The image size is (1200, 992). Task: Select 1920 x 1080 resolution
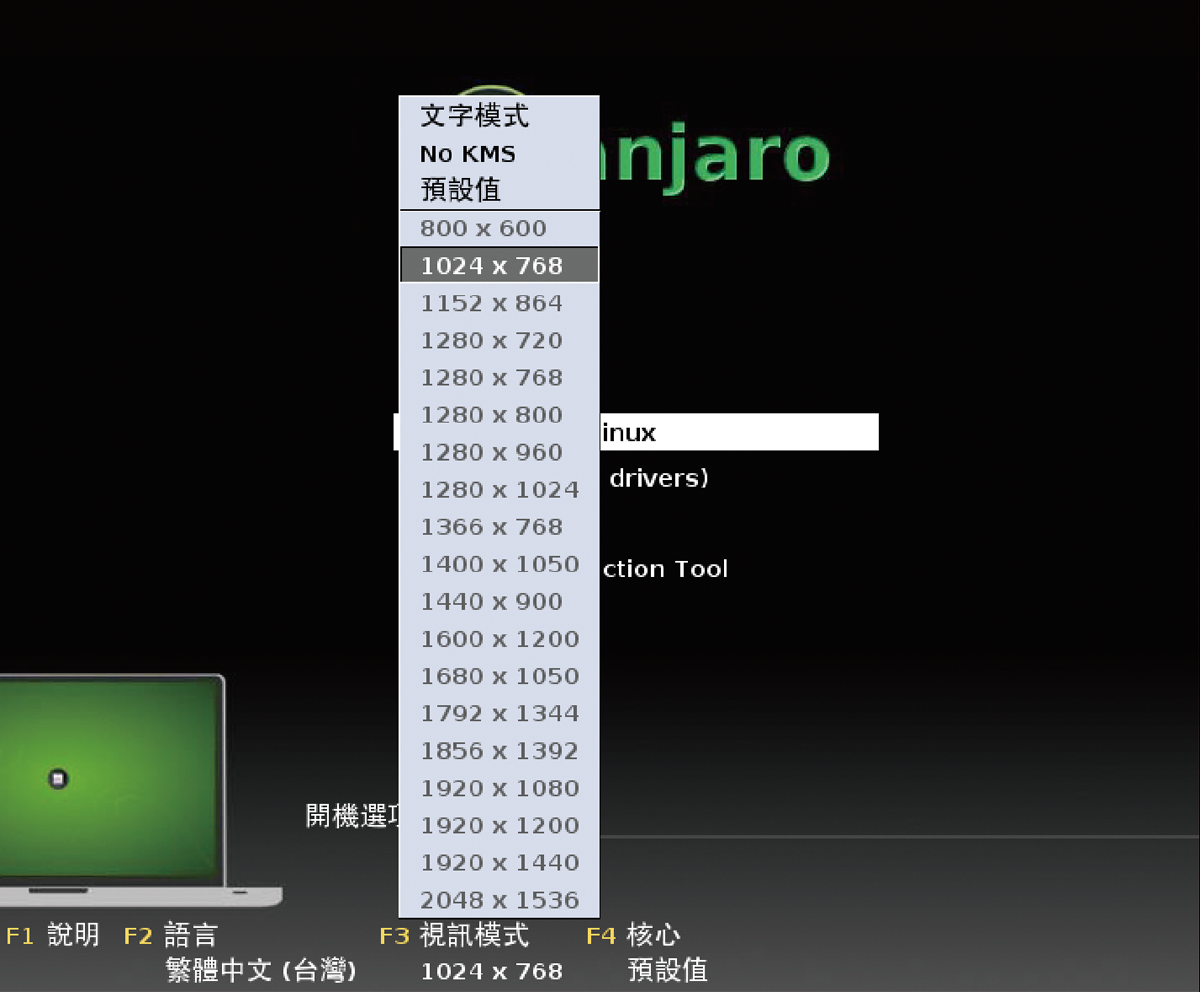499,788
